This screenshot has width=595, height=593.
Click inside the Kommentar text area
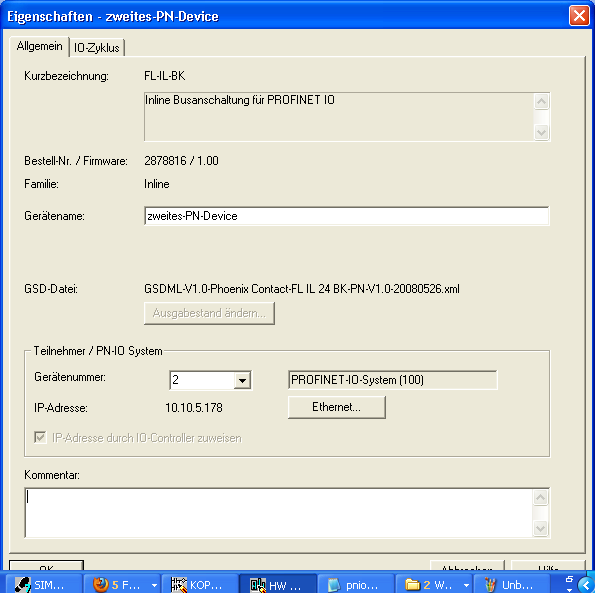click(279, 513)
